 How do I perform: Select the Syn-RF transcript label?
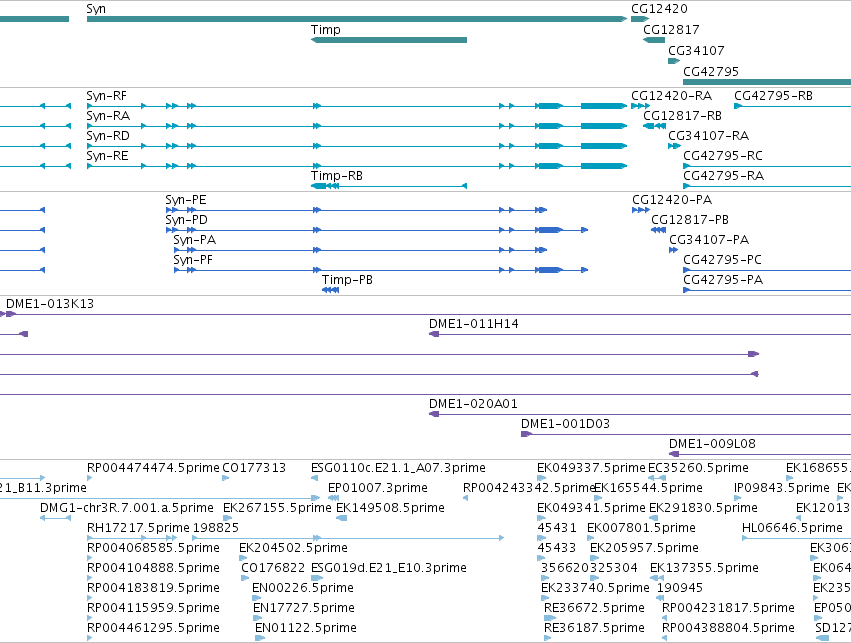pyautogui.click(x=106, y=96)
